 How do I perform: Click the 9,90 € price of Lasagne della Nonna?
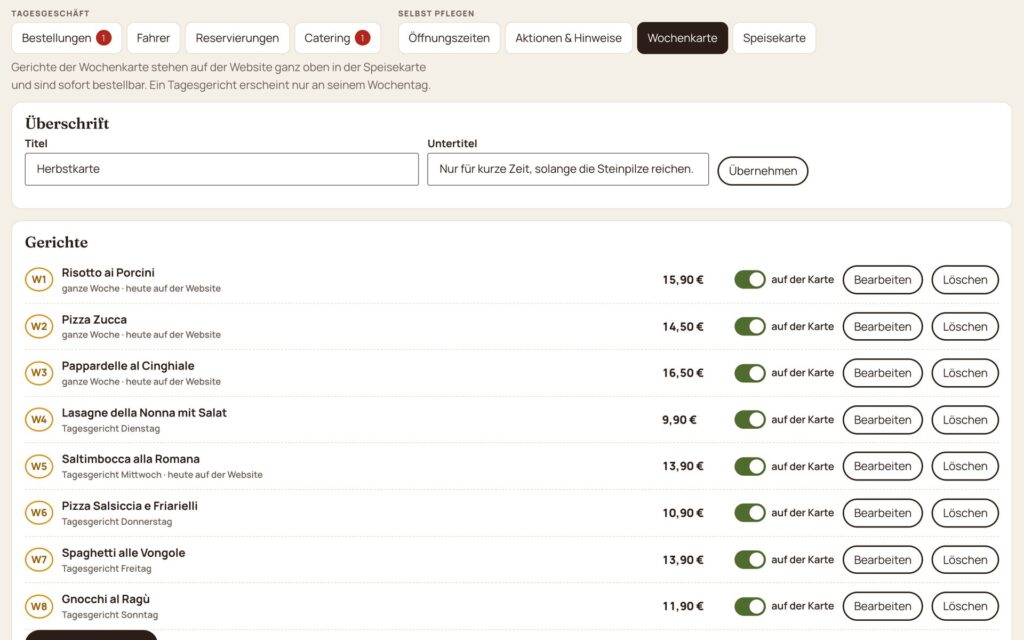[x=679, y=420]
